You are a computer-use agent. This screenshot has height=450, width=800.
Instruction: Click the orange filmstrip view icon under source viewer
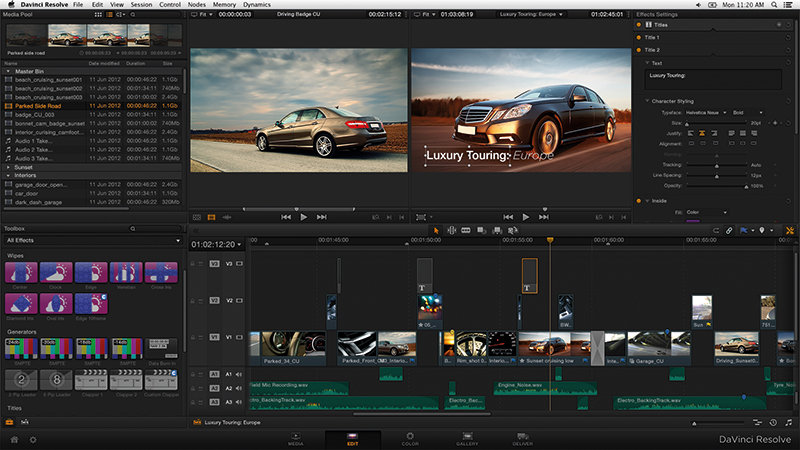click(211, 217)
